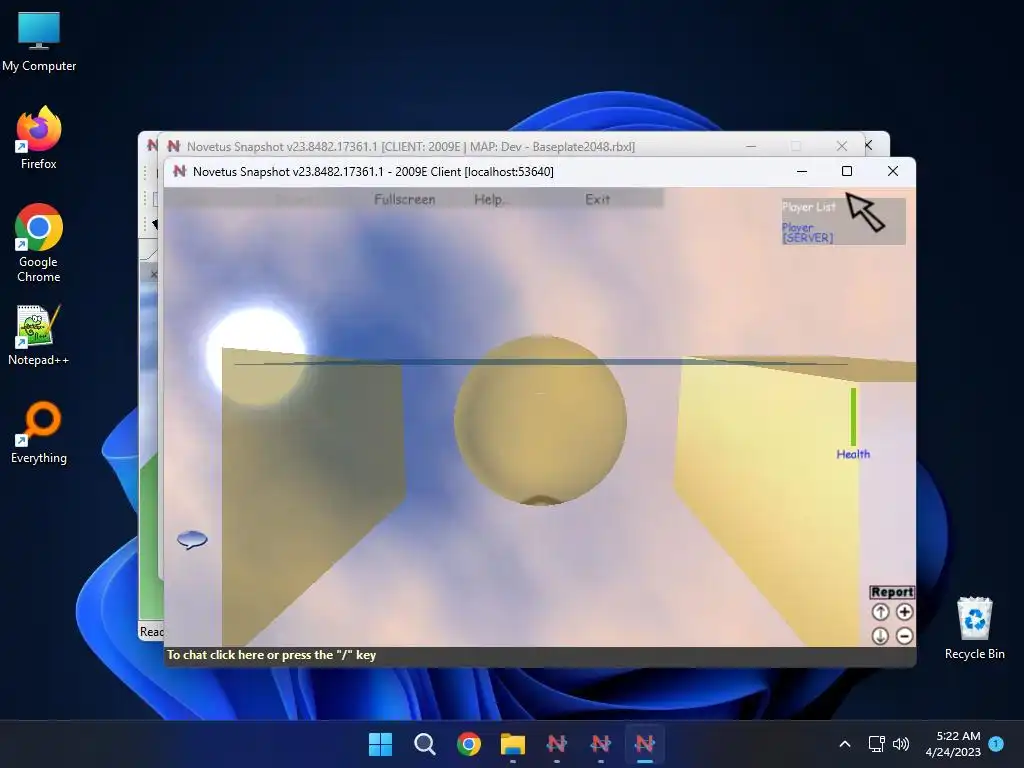Viewport: 1024px width, 768px height.
Task: Click the green Health bar
Action: [853, 416]
